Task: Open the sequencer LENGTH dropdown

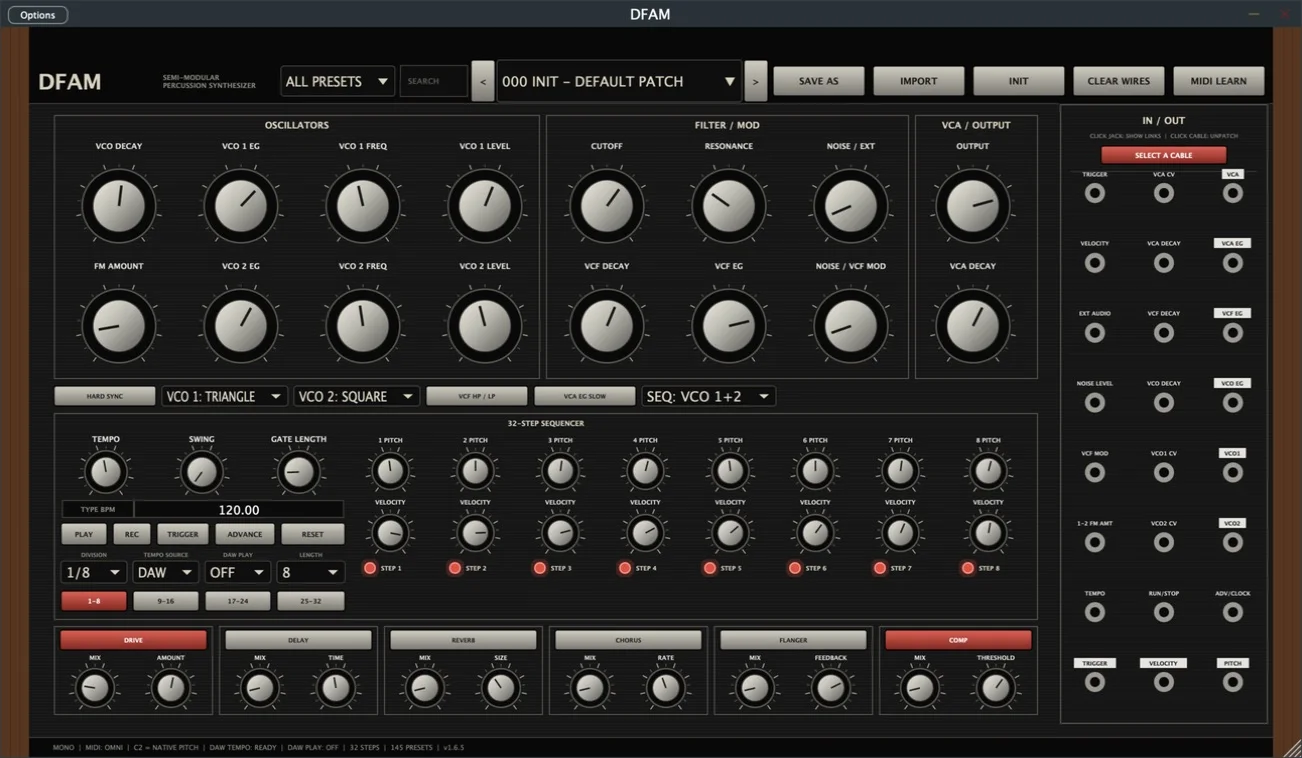Action: (310, 572)
